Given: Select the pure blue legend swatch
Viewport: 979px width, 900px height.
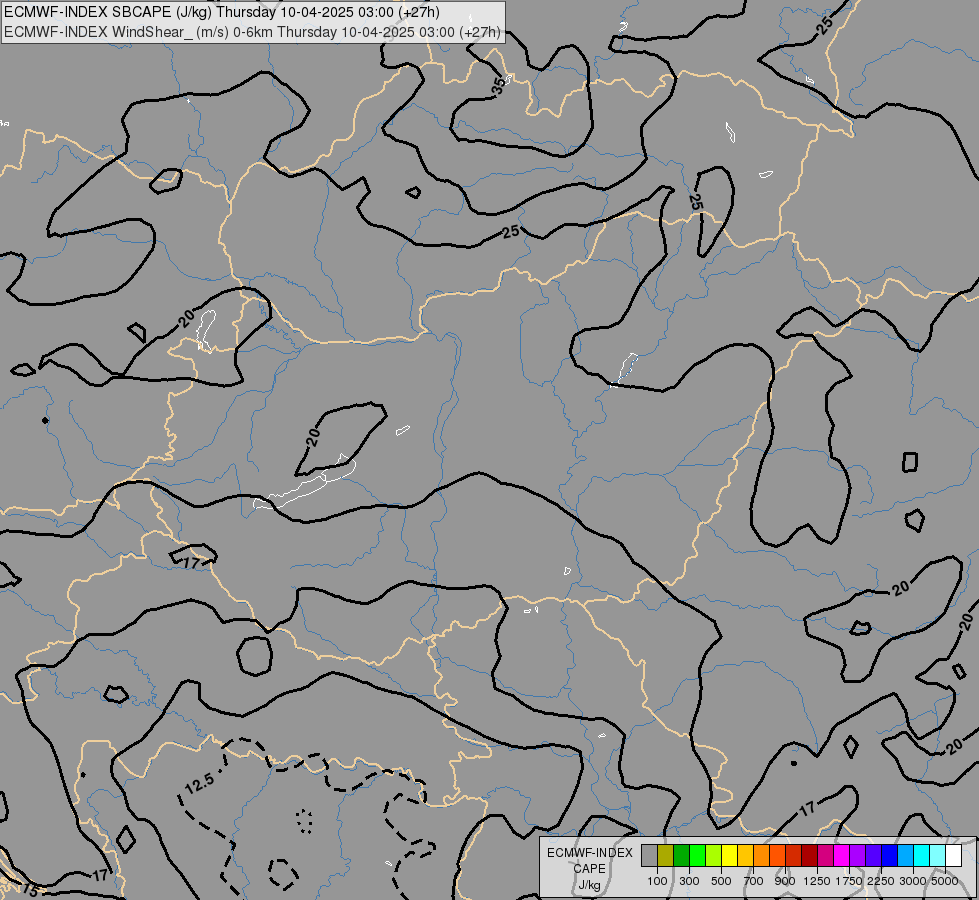Looking at the screenshot, I should pyautogui.click(x=889, y=856).
